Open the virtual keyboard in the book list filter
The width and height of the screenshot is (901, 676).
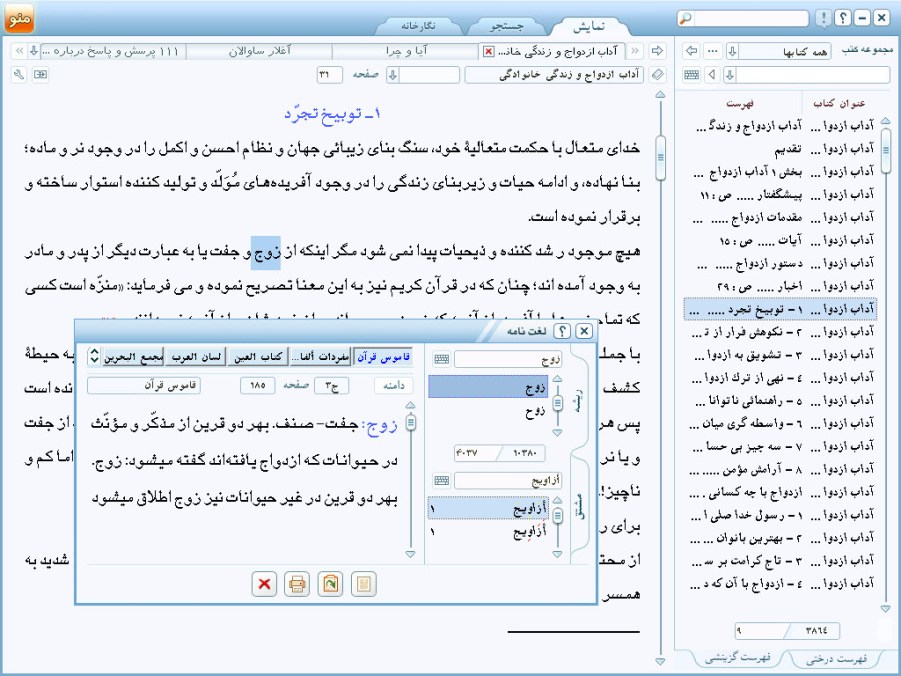[x=692, y=75]
